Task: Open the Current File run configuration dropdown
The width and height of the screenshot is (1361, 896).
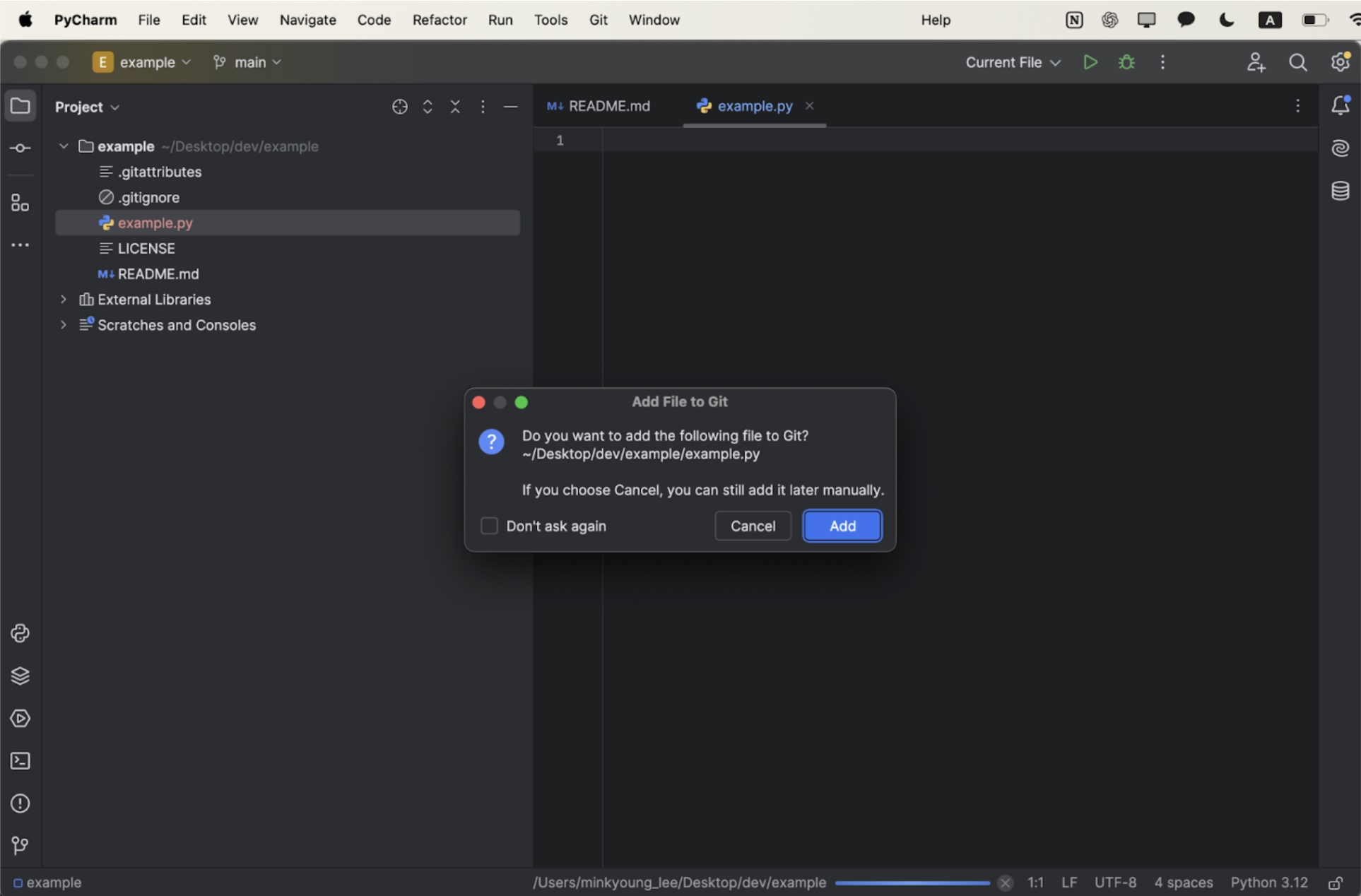Action: coord(1013,62)
